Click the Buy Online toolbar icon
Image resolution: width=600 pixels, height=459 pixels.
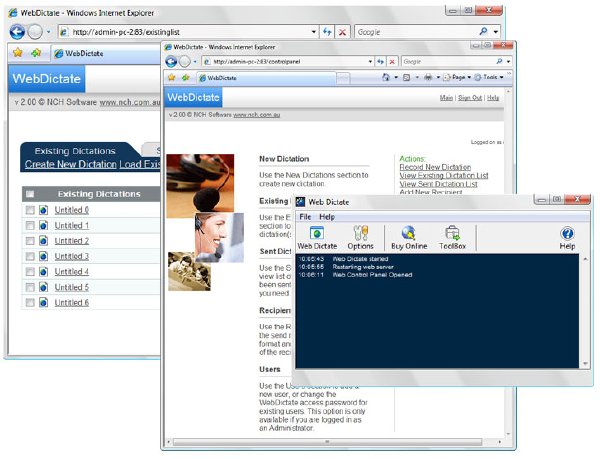coord(409,238)
